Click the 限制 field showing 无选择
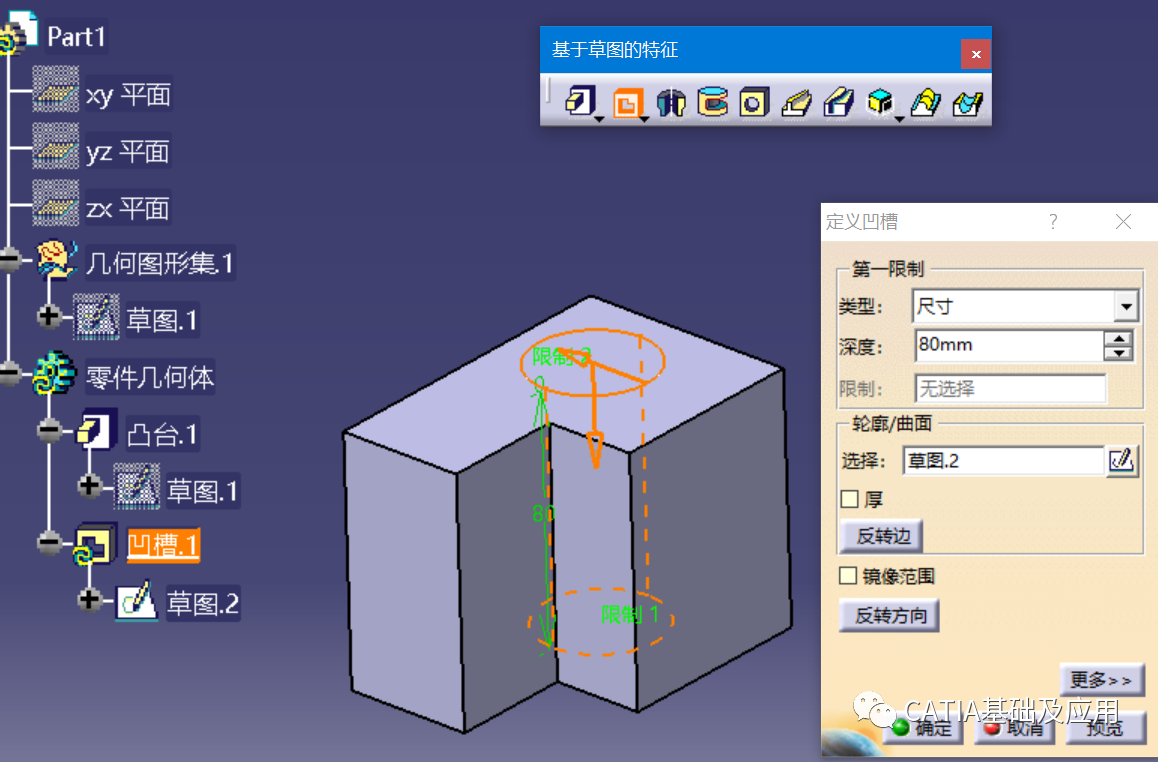The image size is (1158, 762). [1010, 388]
